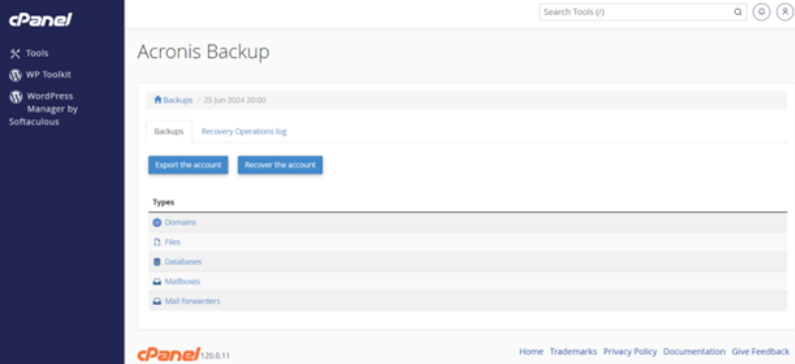Open the Home footer link
This screenshot has height=364, width=795.
tap(531, 351)
